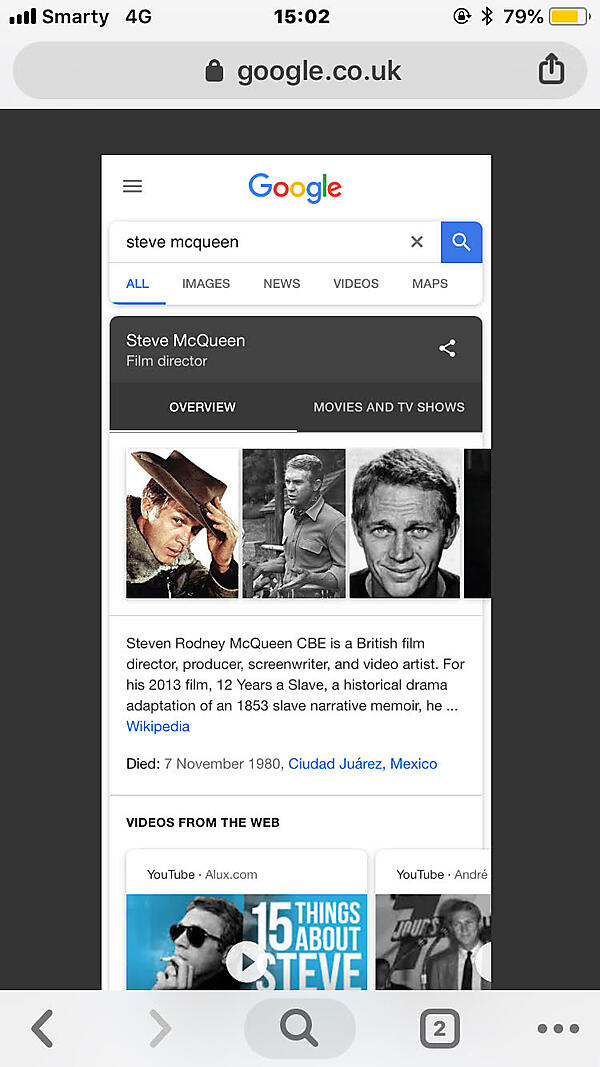Share the Steve McQueen knowledge panel
The image size is (600, 1067).
447,348
